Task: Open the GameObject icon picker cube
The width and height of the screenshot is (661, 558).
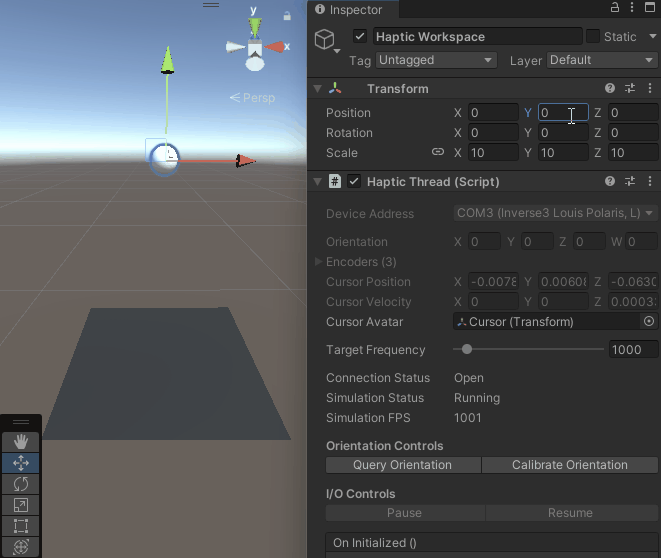Action: [325, 40]
